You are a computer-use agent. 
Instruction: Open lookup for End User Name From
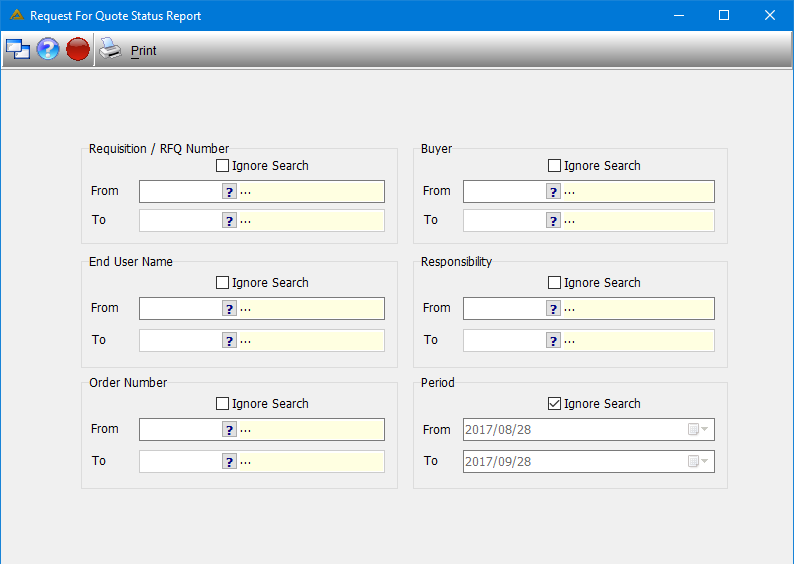[229, 309]
